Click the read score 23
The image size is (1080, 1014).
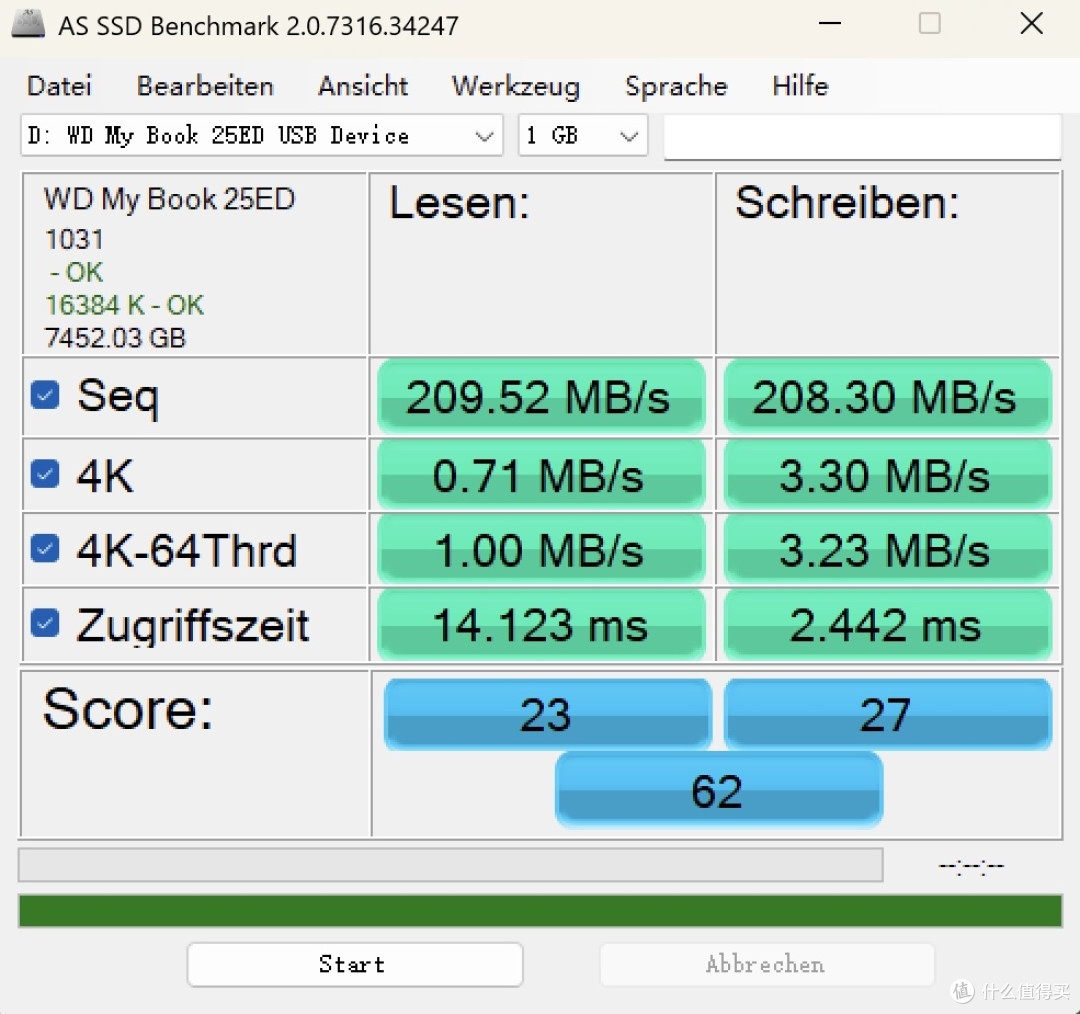click(x=547, y=714)
